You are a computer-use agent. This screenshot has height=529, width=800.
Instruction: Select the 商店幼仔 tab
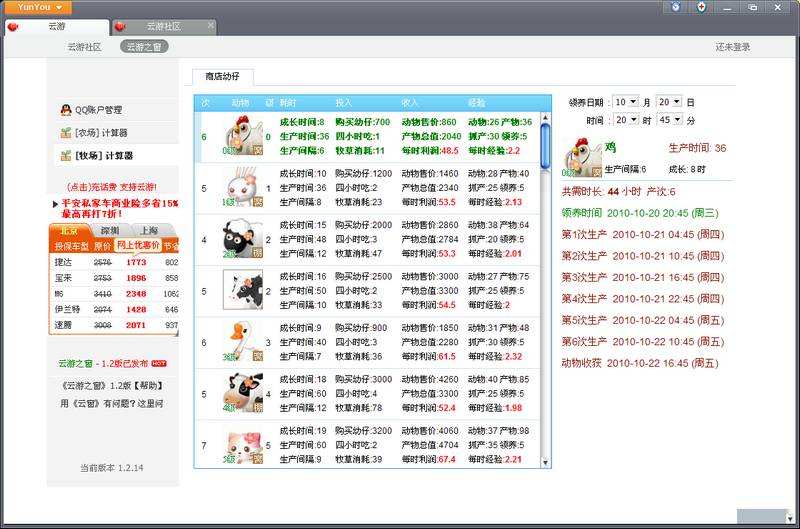[222, 77]
